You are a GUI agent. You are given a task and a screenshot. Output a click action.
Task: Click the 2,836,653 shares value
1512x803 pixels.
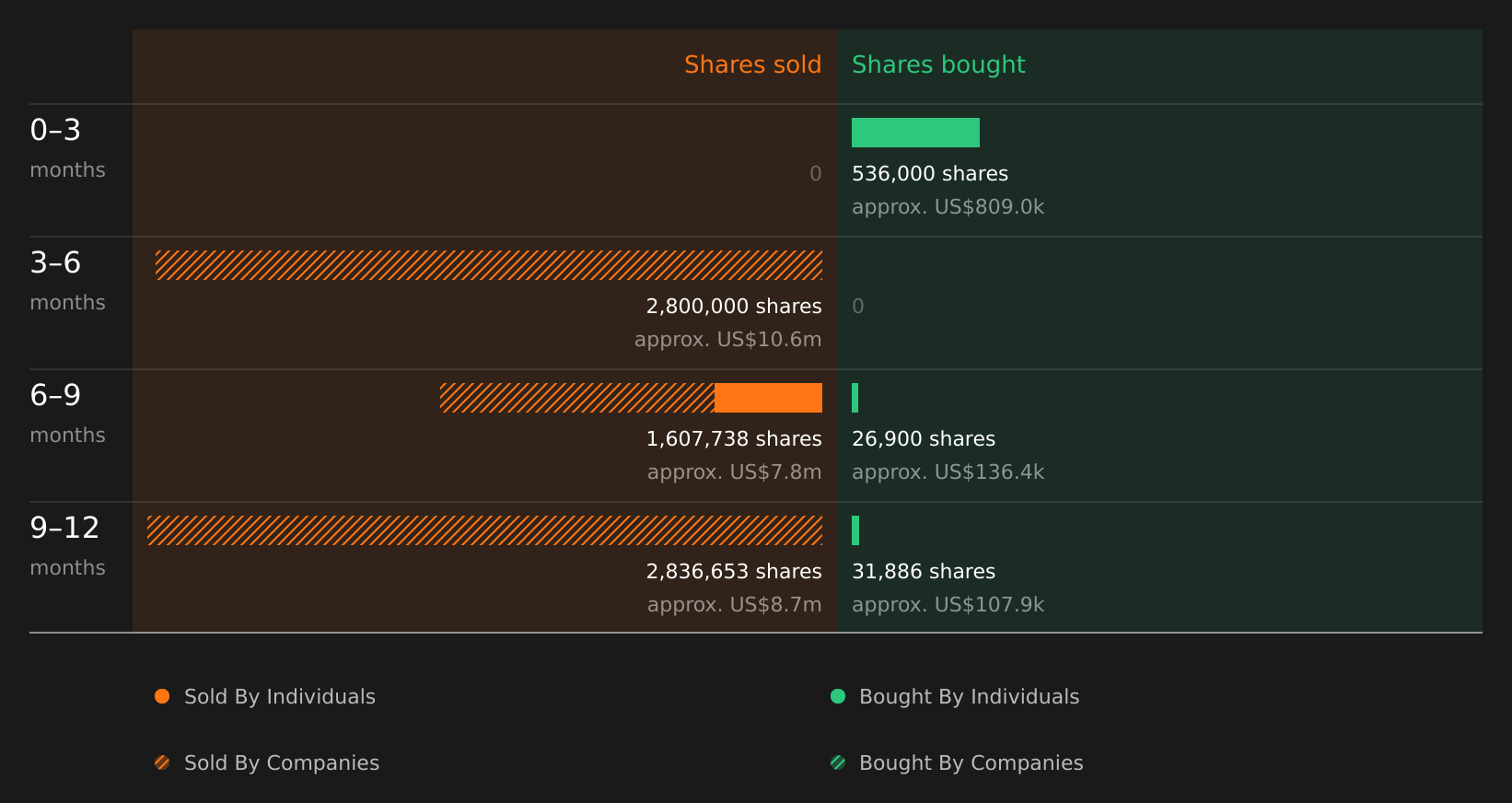(734, 572)
